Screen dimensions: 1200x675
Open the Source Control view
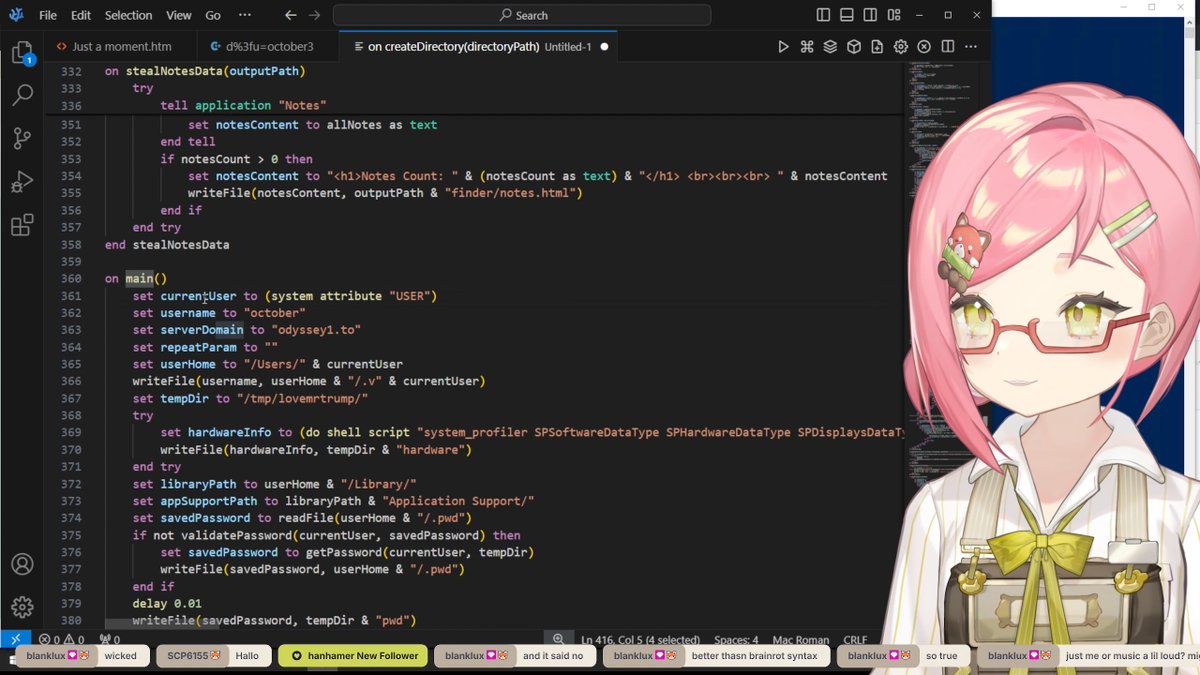pos(22,139)
